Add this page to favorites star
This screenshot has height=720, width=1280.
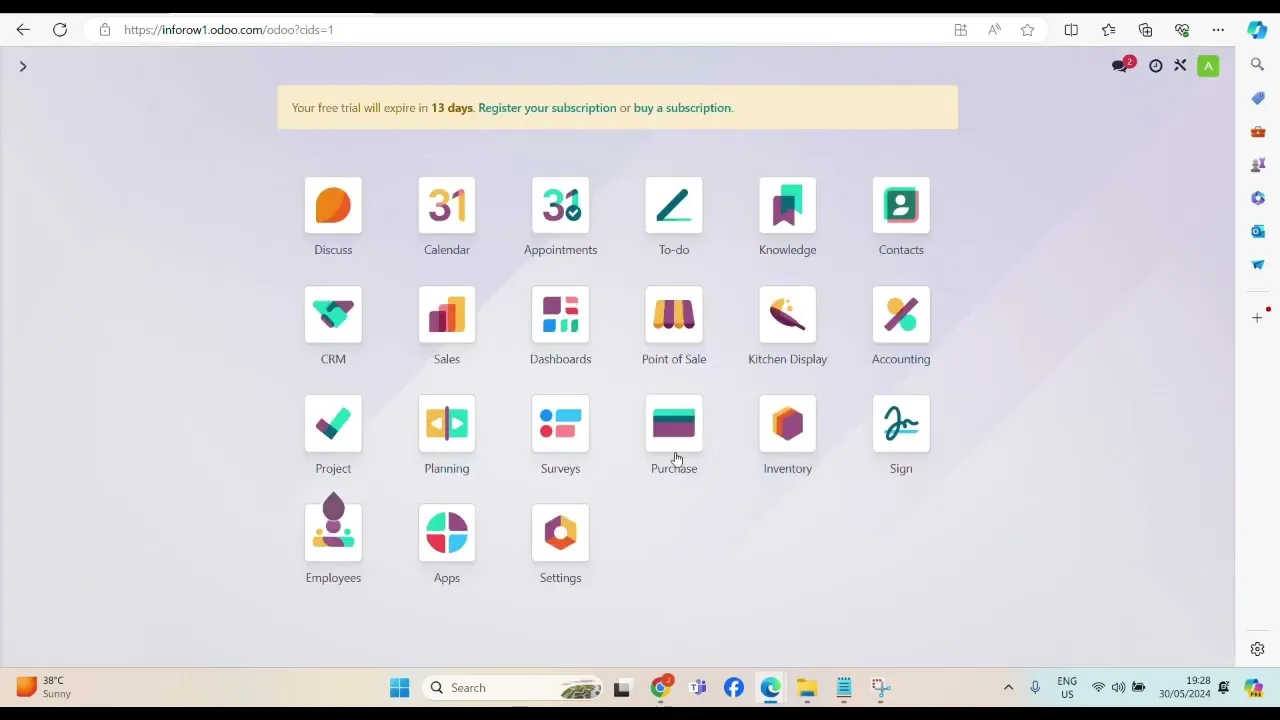pyautogui.click(x=1027, y=30)
